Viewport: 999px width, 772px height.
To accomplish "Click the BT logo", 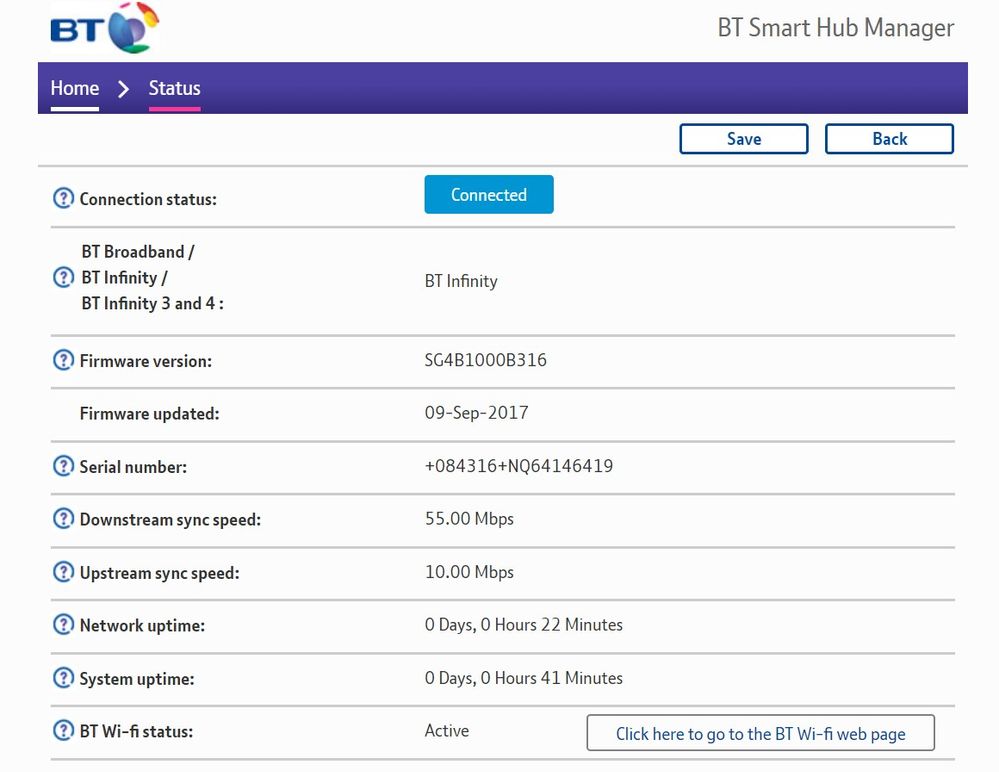I will 104,28.
